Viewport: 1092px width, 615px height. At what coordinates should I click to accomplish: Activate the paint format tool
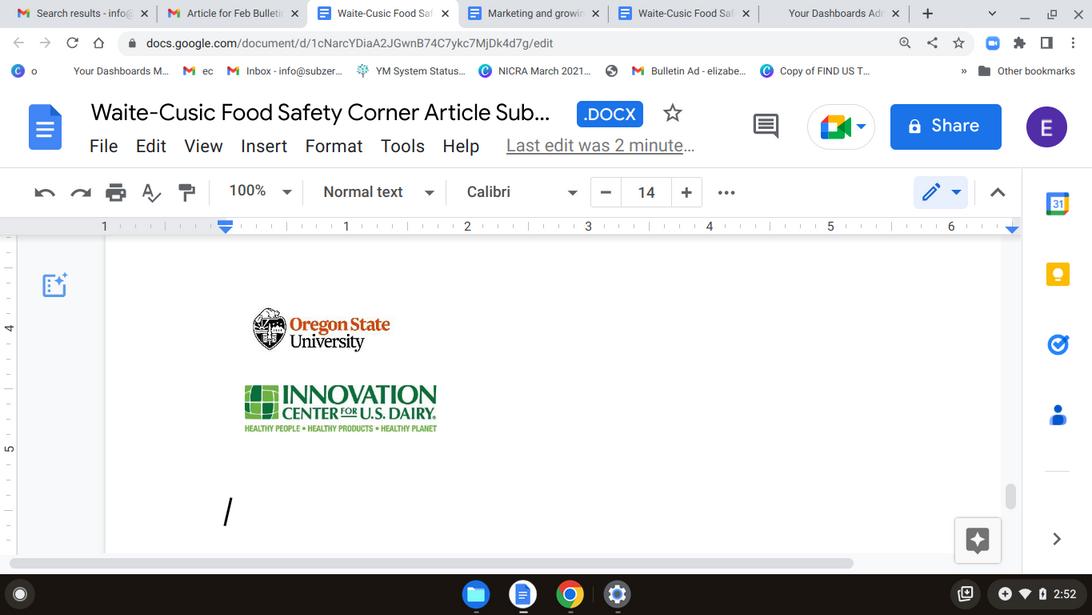pos(187,193)
